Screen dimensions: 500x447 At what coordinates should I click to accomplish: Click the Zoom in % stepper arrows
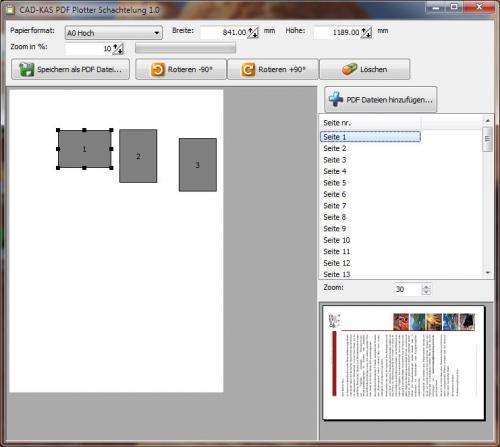(x=118, y=49)
